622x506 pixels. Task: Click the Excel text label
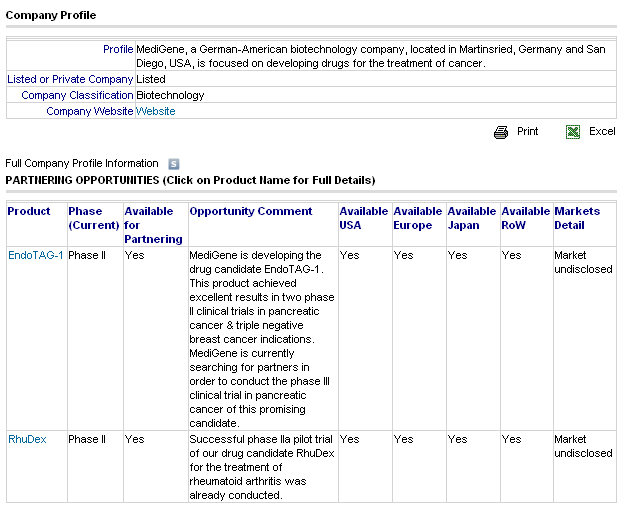point(602,132)
